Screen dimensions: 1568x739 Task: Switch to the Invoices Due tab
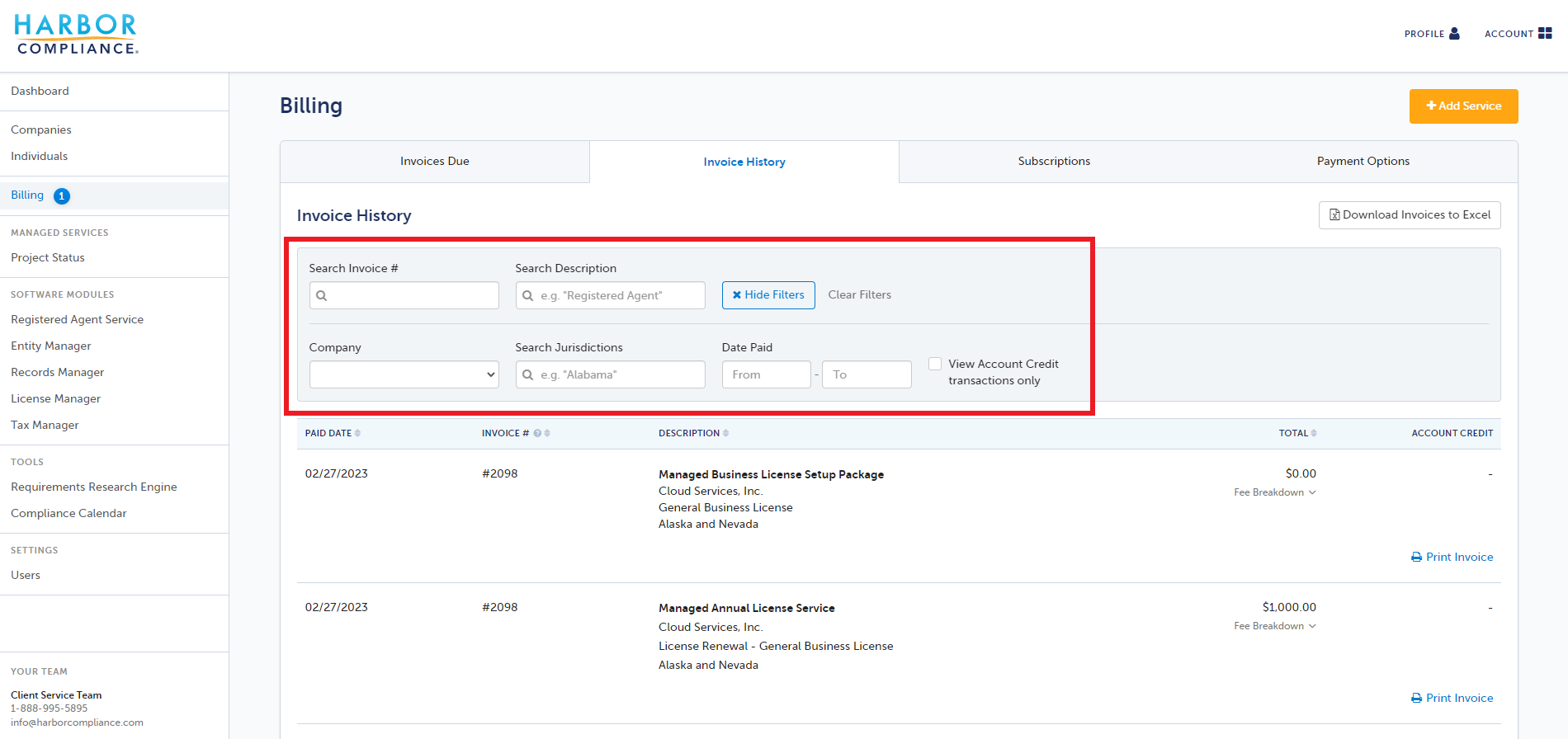pyautogui.click(x=435, y=162)
